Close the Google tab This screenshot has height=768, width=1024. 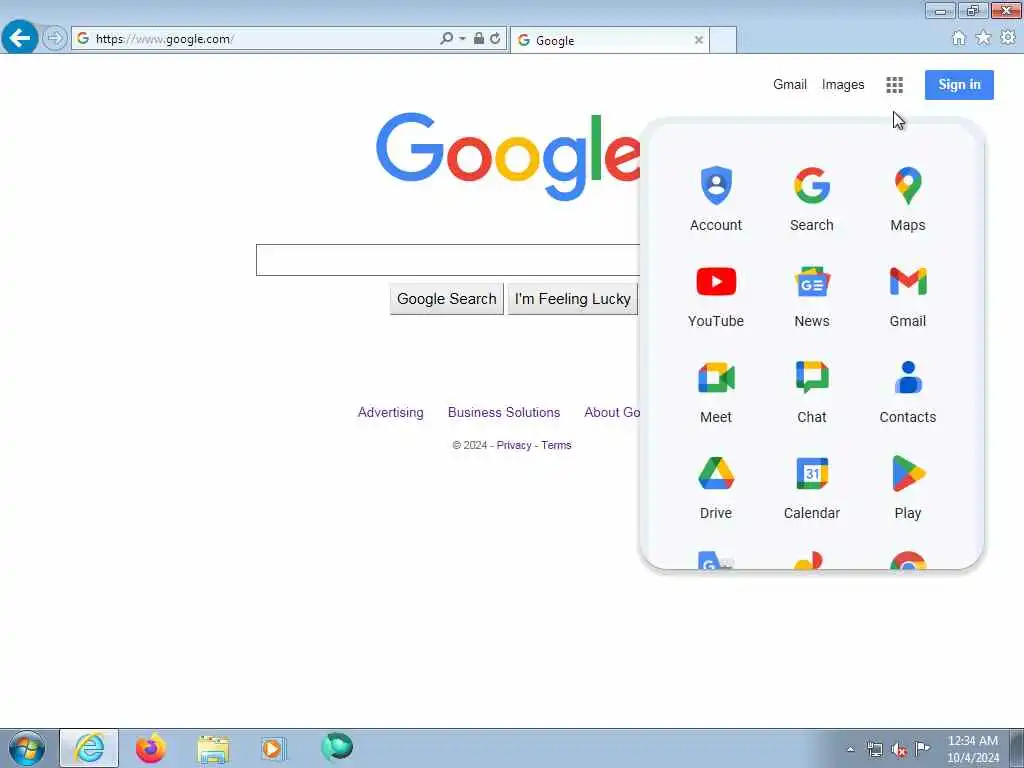pos(699,40)
